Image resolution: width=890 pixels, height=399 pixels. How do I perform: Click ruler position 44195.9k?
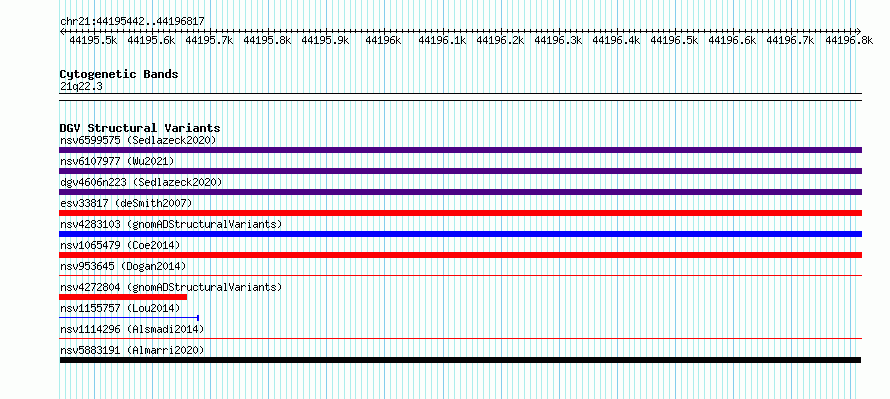tap(325, 40)
